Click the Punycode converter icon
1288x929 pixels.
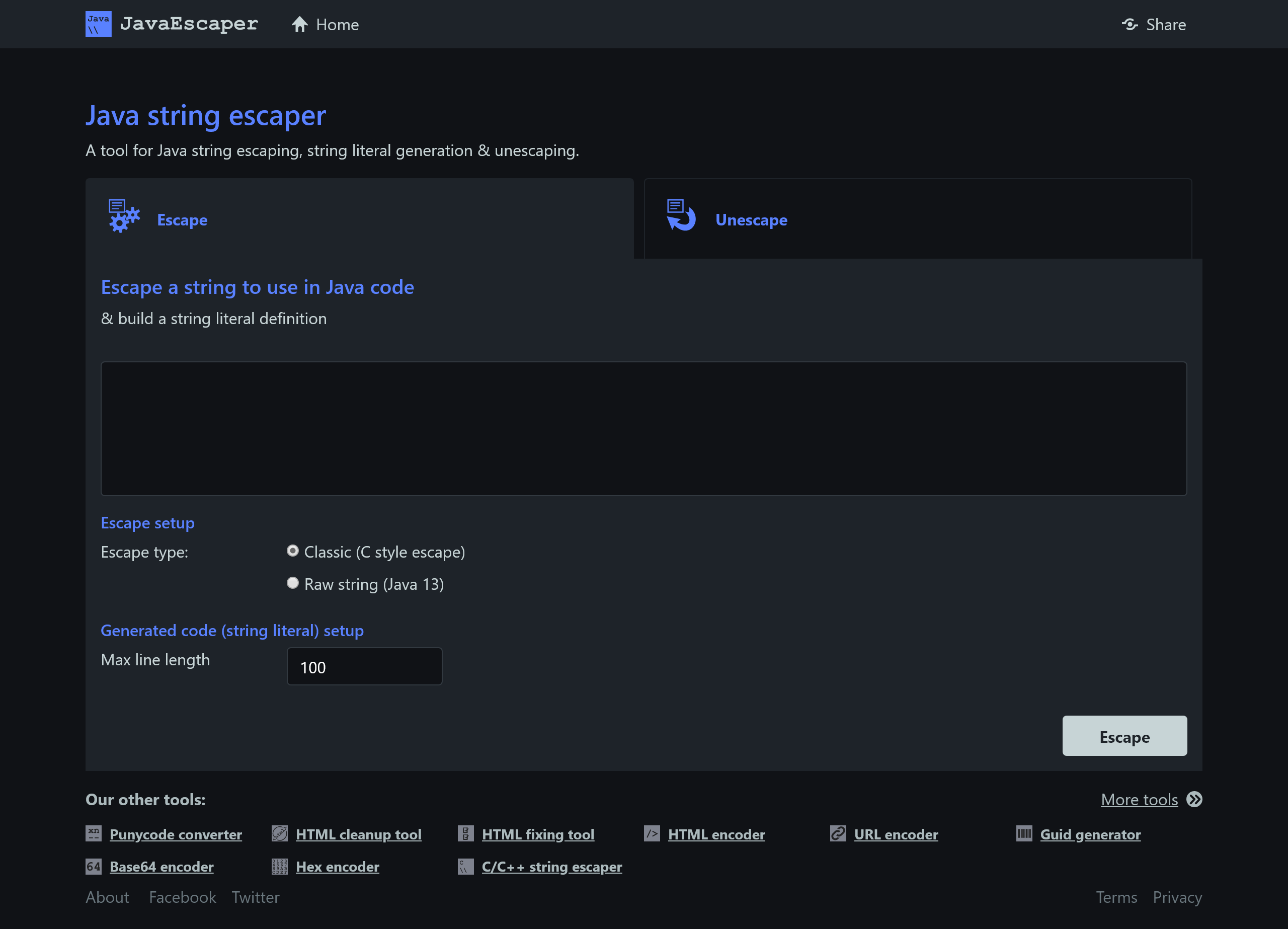pyautogui.click(x=94, y=833)
